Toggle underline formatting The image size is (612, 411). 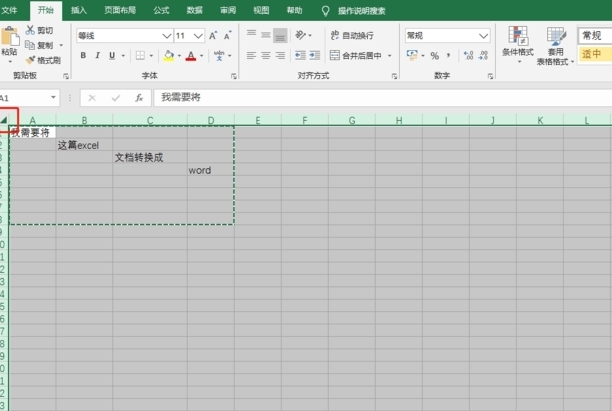pos(112,55)
